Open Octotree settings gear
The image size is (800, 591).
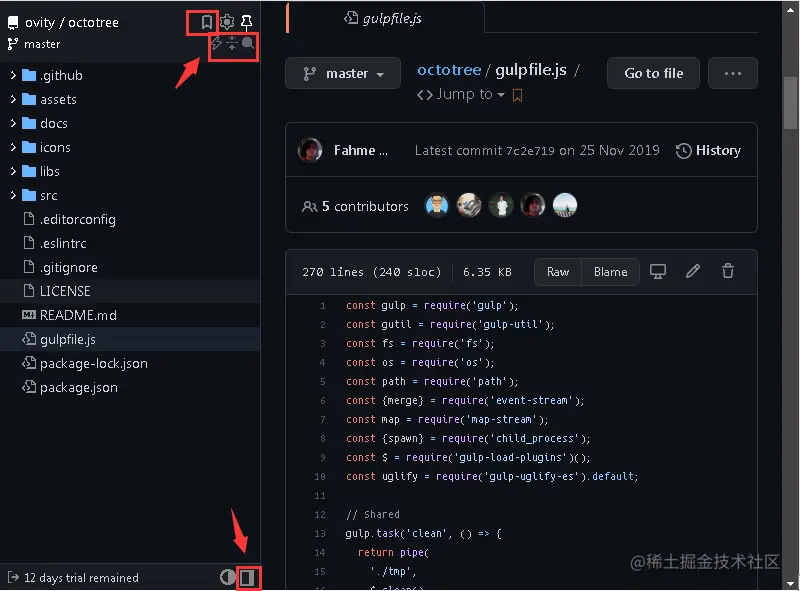(227, 22)
